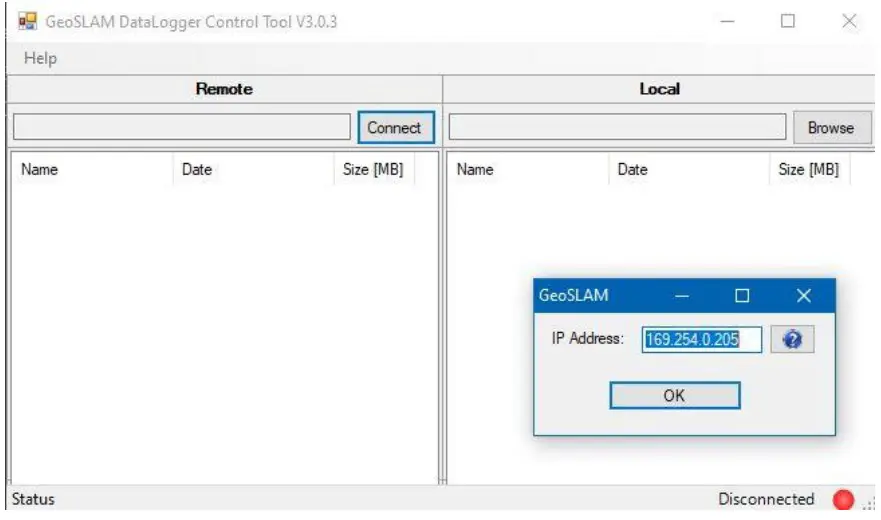This screenshot has width=881, height=520.
Task: Close the DataLogger Control Tool window
Action: (850, 21)
